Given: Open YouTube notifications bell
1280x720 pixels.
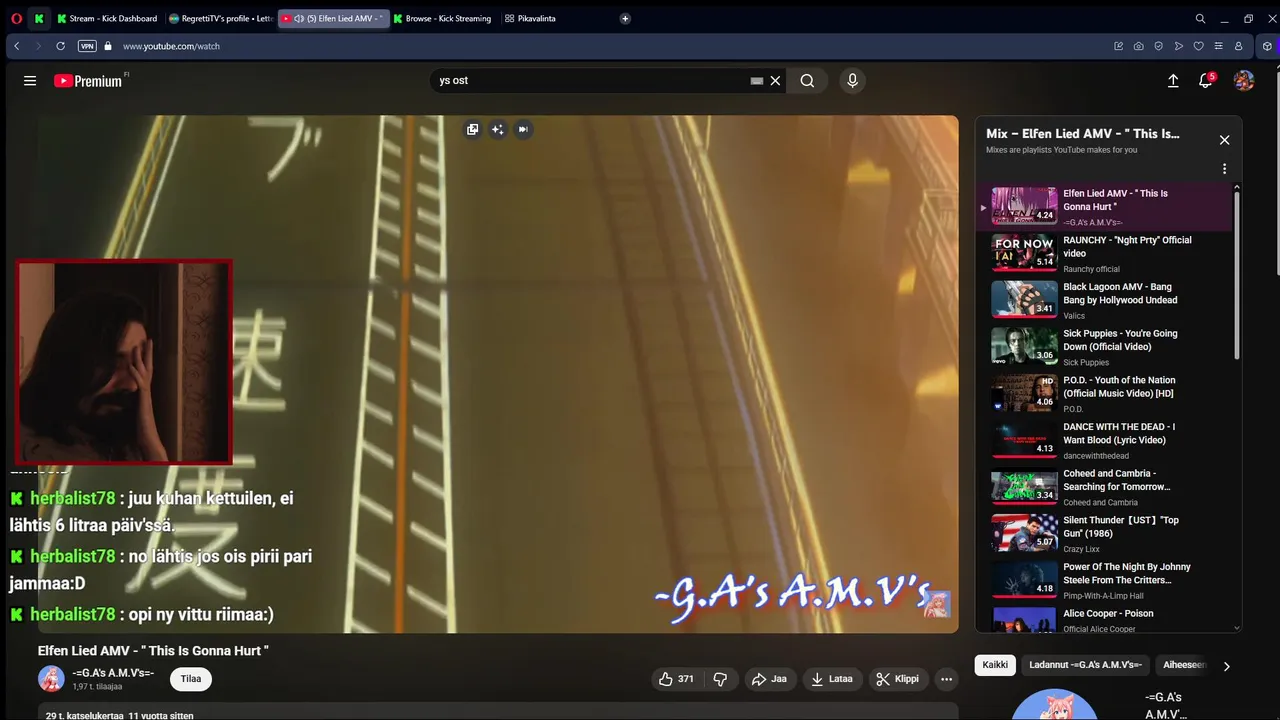Looking at the screenshot, I should [x=1206, y=81].
